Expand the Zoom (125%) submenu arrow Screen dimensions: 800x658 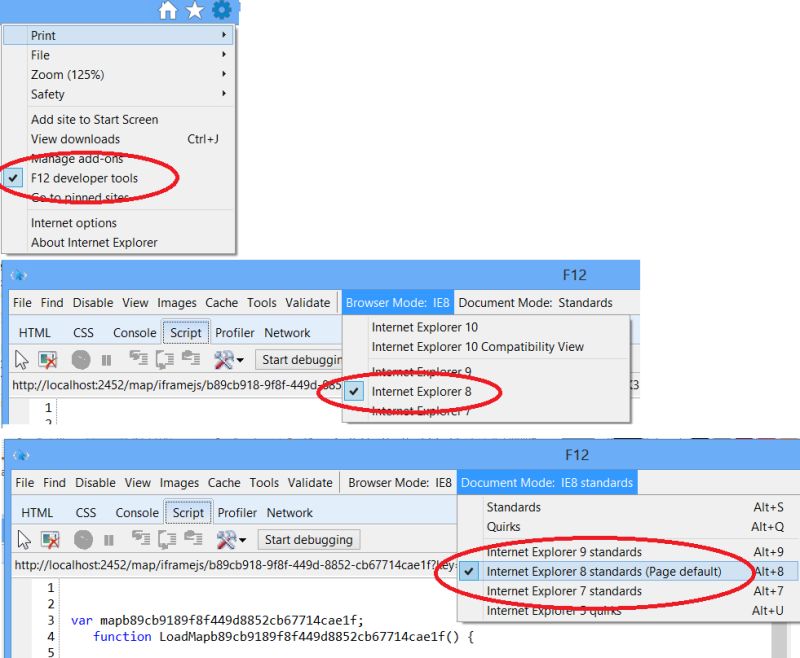pos(224,74)
